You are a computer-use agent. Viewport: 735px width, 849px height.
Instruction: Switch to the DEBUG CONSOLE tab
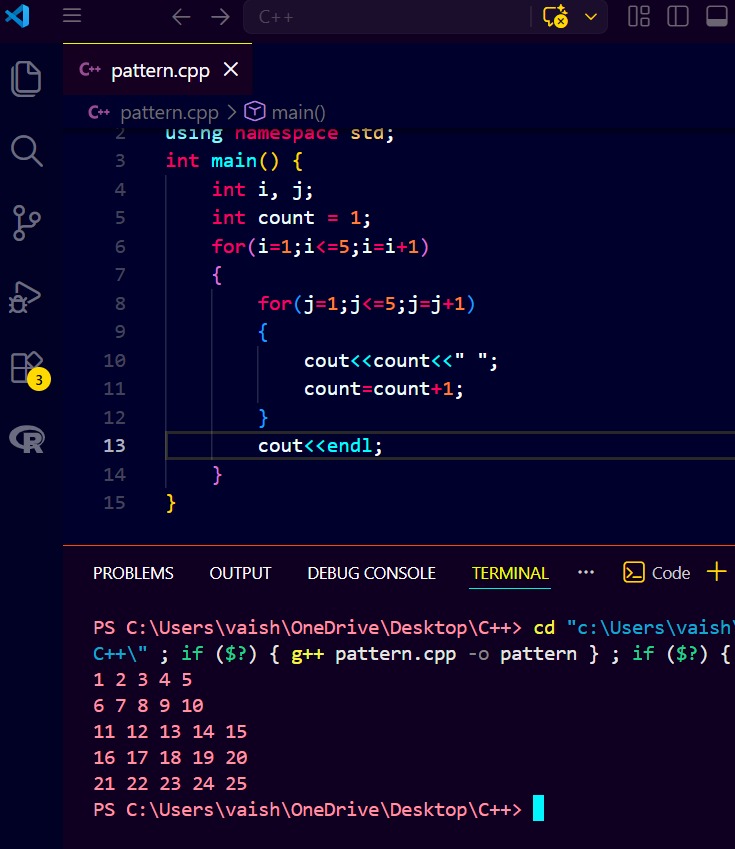point(372,573)
